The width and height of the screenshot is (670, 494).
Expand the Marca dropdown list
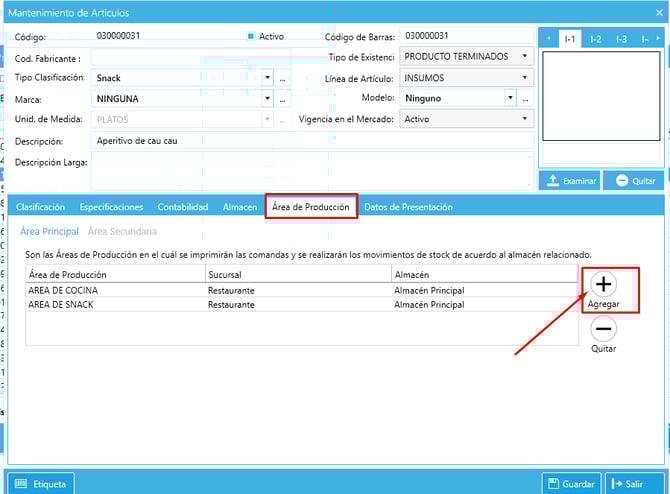point(267,99)
